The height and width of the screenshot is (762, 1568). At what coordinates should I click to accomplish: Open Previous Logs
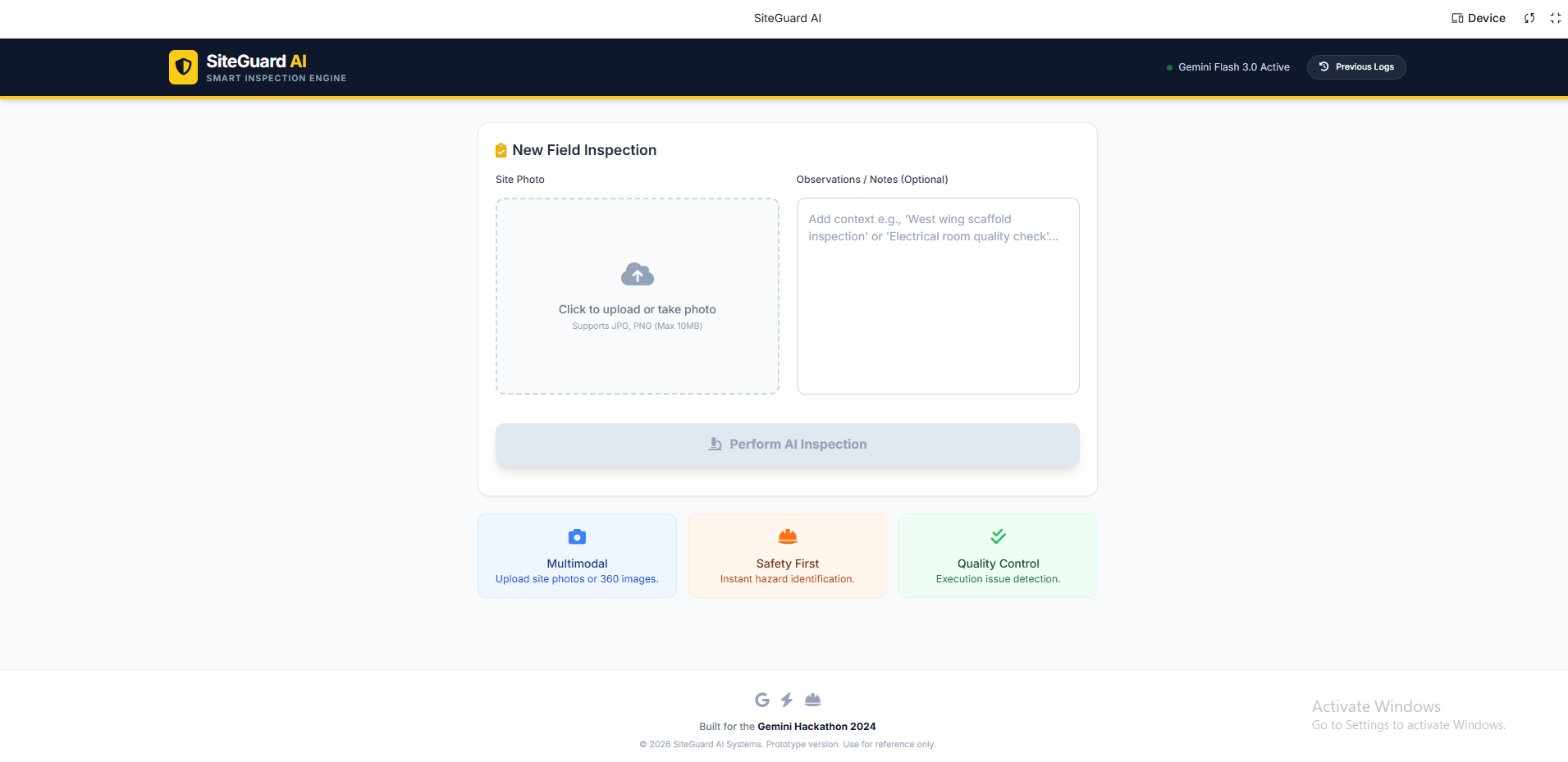(1355, 67)
